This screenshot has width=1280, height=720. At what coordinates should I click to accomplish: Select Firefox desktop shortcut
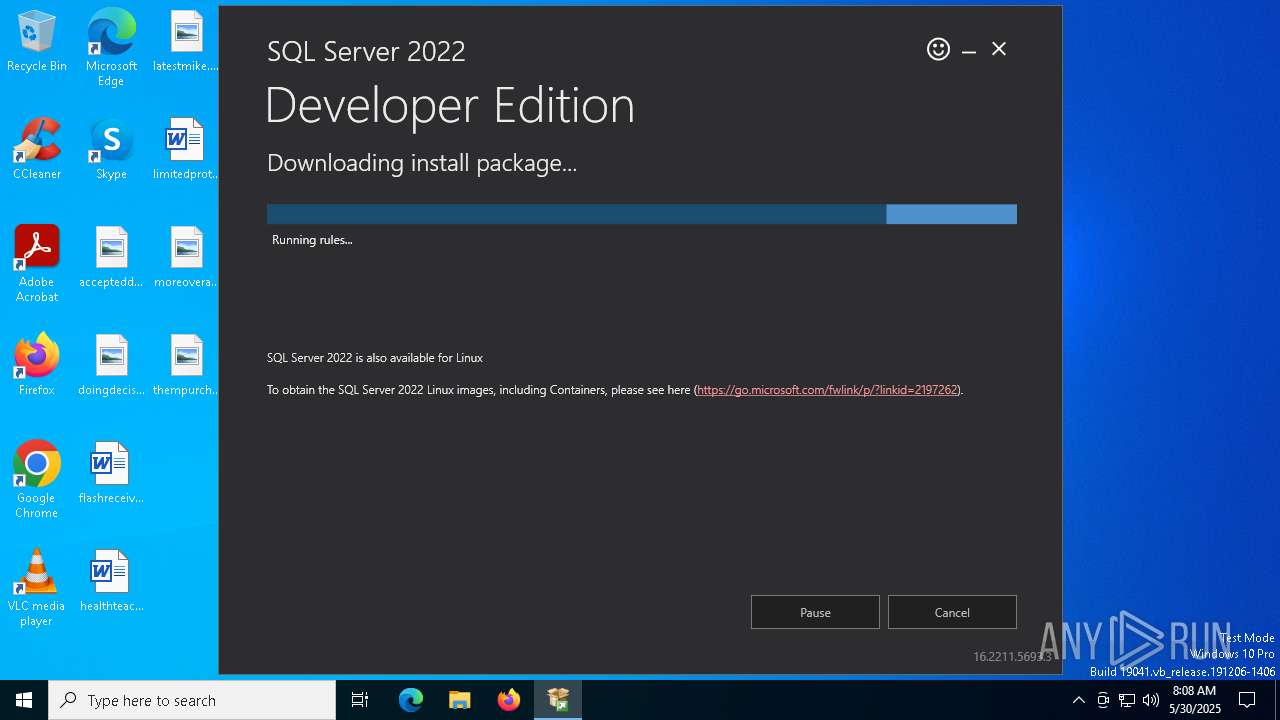click(x=37, y=366)
